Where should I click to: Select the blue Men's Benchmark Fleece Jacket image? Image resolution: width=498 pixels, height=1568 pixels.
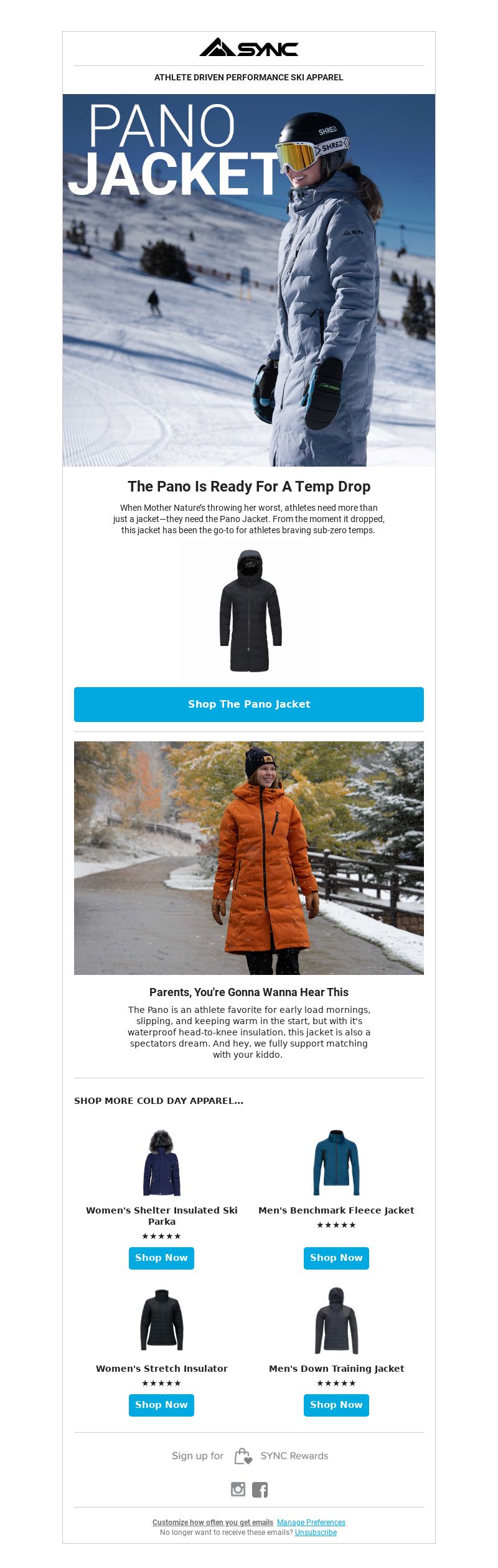[x=336, y=1162]
